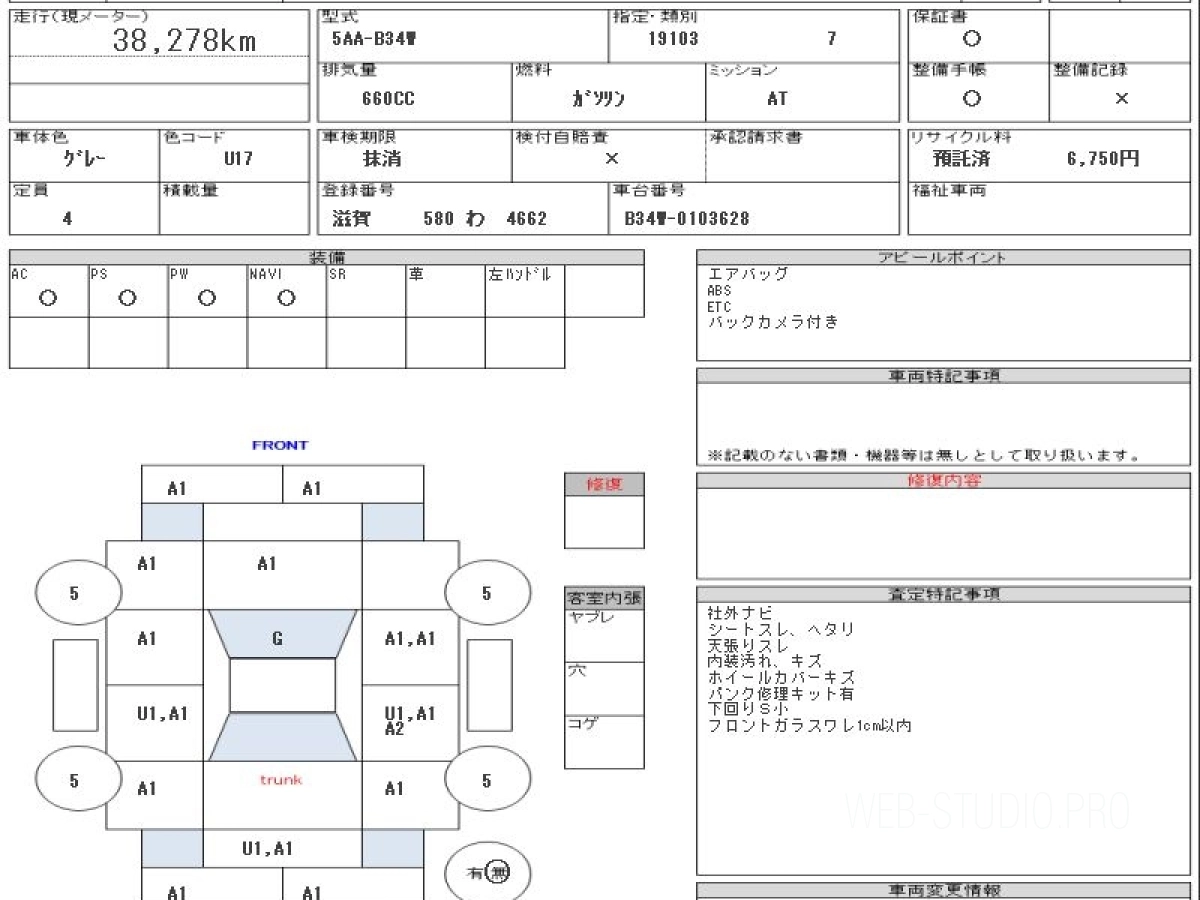Image resolution: width=1200 pixels, height=900 pixels.
Task: Click the 左ハンドル equipment cell
Action: click(525, 291)
